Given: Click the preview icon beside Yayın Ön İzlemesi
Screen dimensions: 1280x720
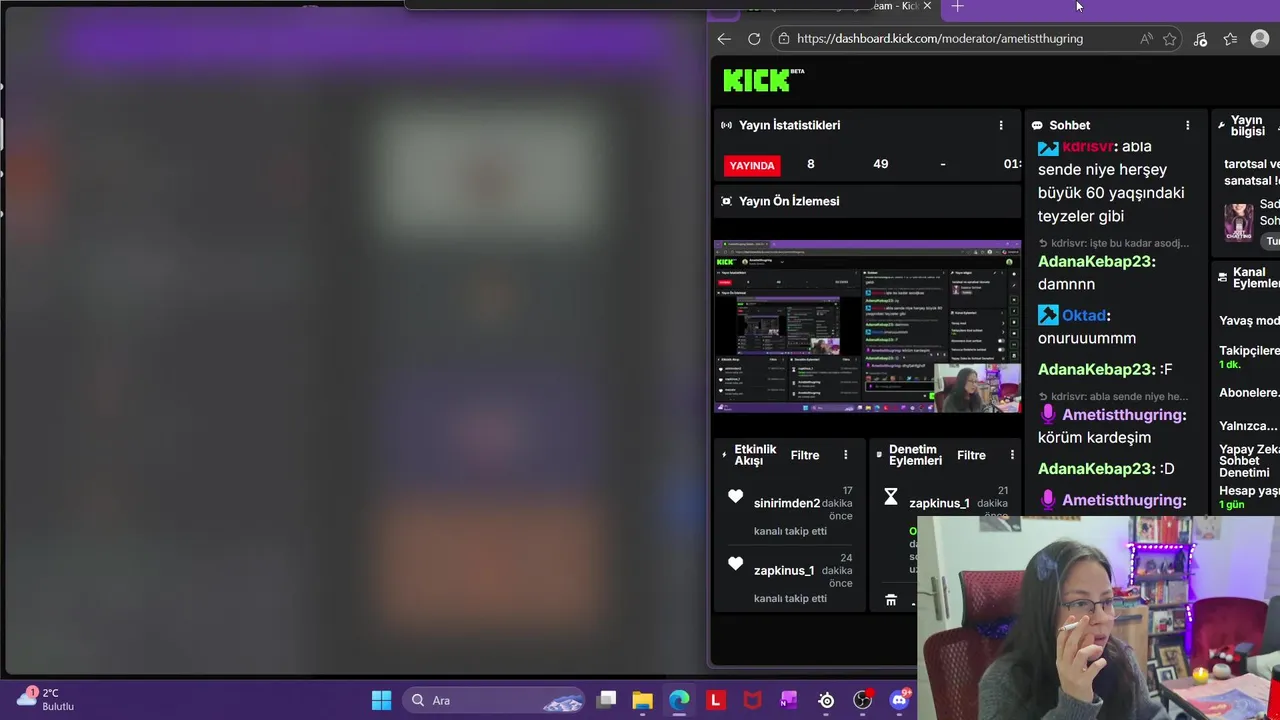Looking at the screenshot, I should click(726, 201).
